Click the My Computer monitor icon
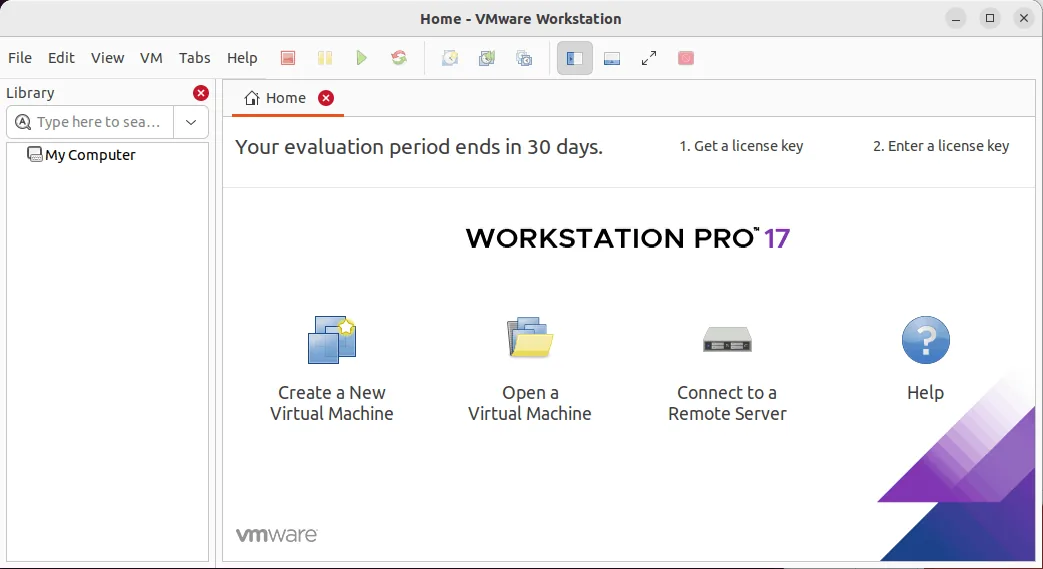This screenshot has height=569, width=1043. (35, 154)
